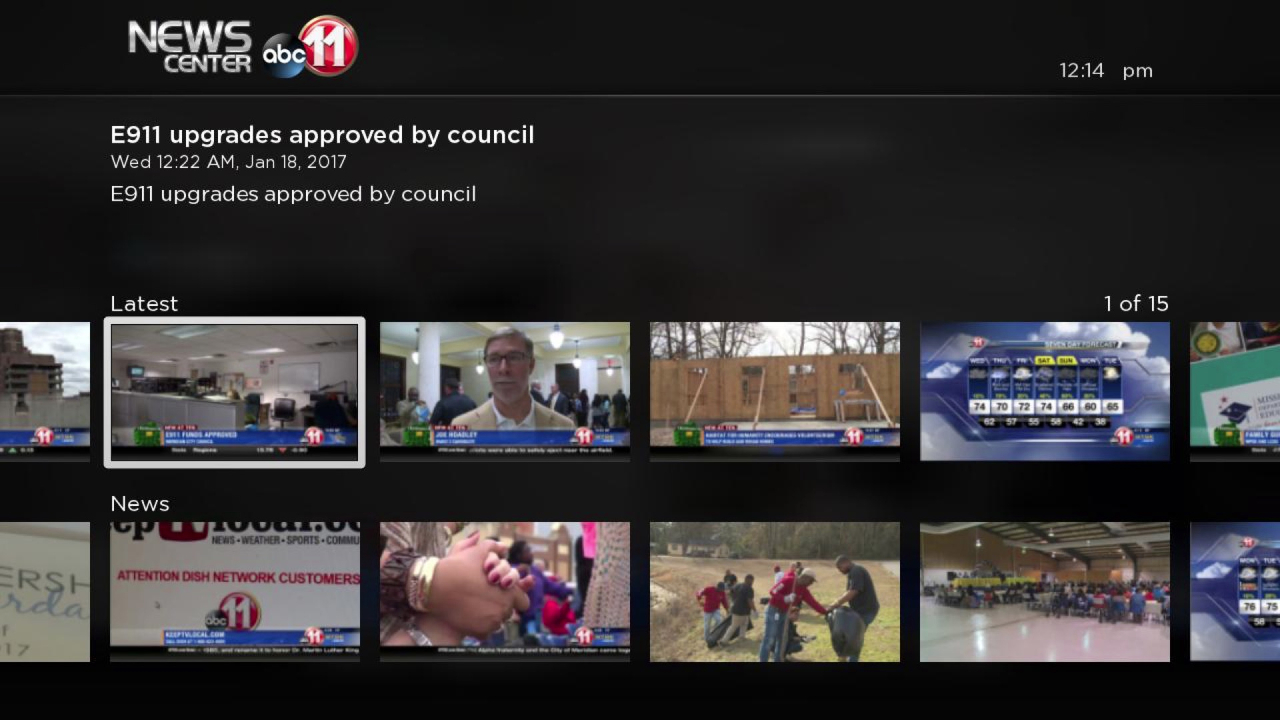Click the Wed 12:22 AM, Jan 18, 2017 date
The width and height of the screenshot is (1280, 720).
(x=229, y=162)
